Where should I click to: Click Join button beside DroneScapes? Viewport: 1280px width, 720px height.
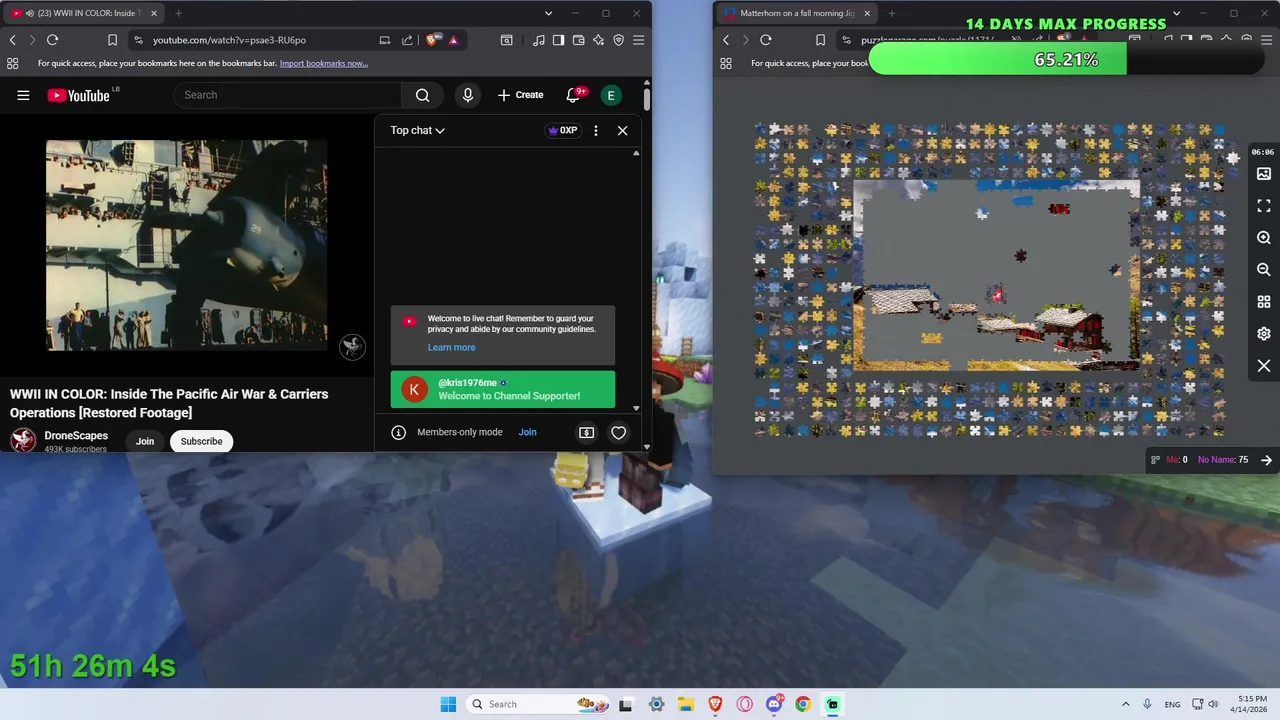pos(145,441)
